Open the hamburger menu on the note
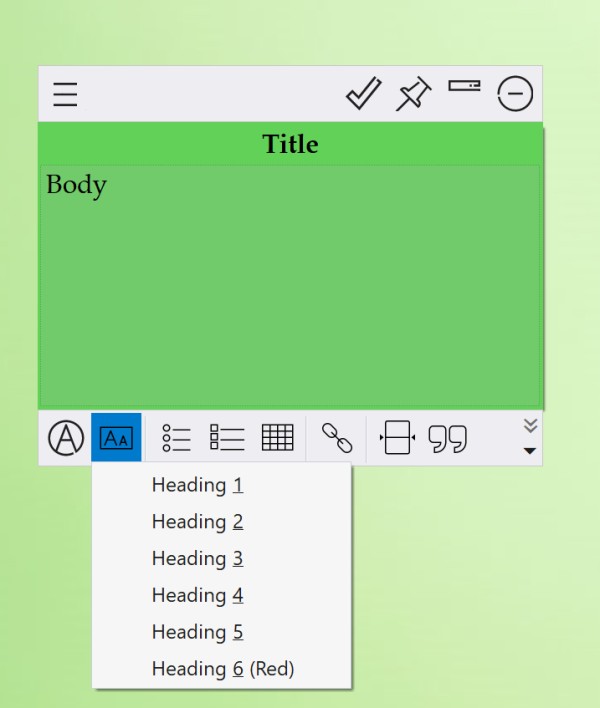This screenshot has width=600, height=708. click(x=66, y=95)
